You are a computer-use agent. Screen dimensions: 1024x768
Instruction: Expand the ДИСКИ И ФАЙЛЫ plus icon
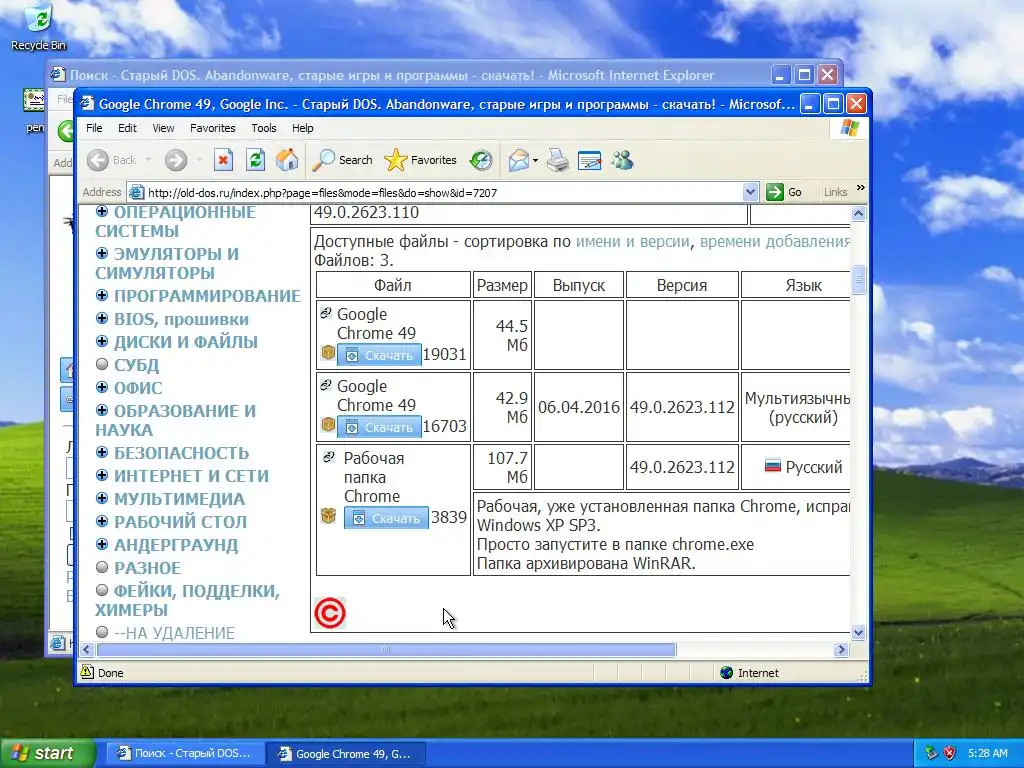[x=102, y=341]
